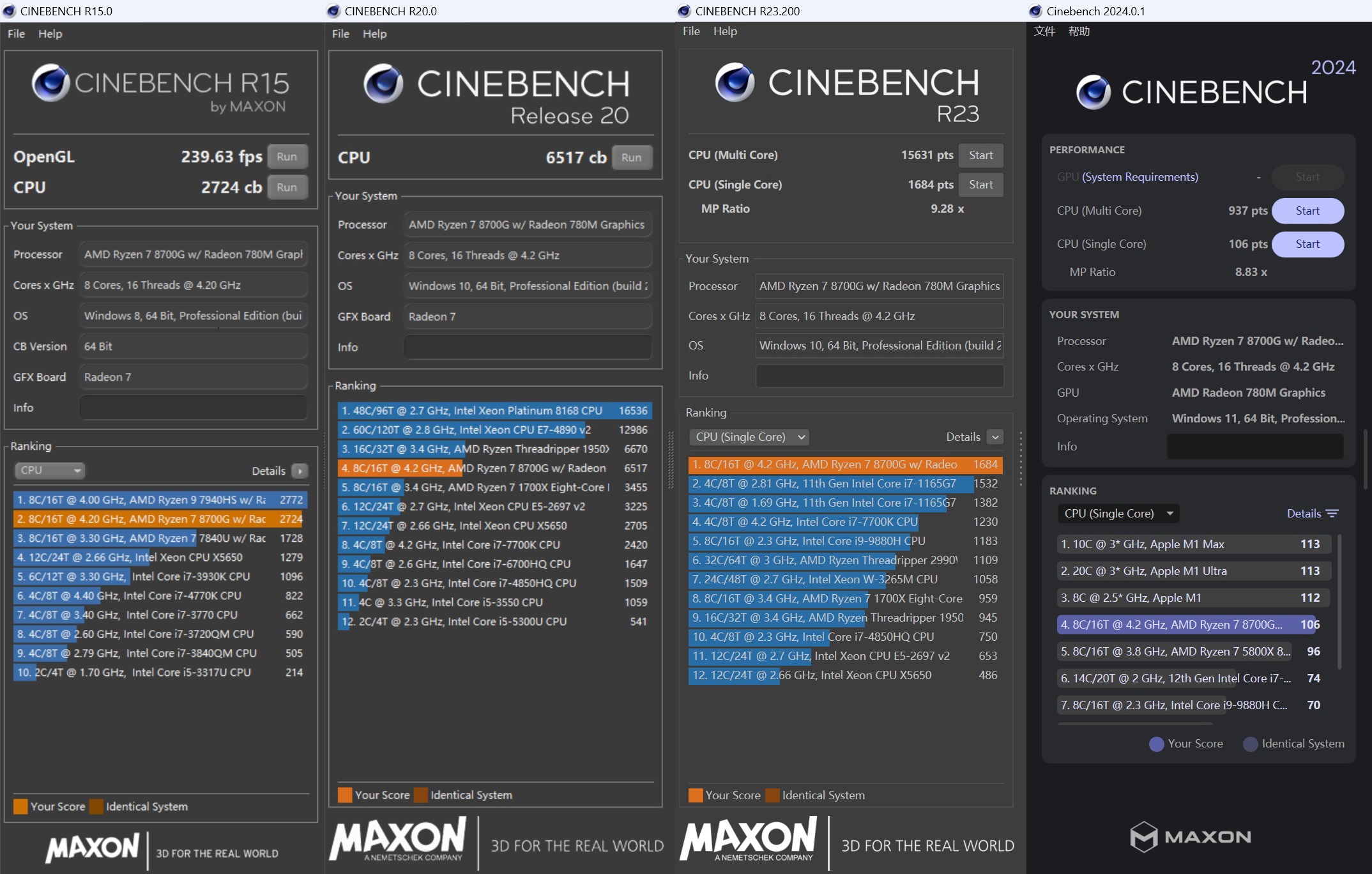1372x874 pixels.
Task: Click the Details label in R15 ranking
Action: pos(268,471)
